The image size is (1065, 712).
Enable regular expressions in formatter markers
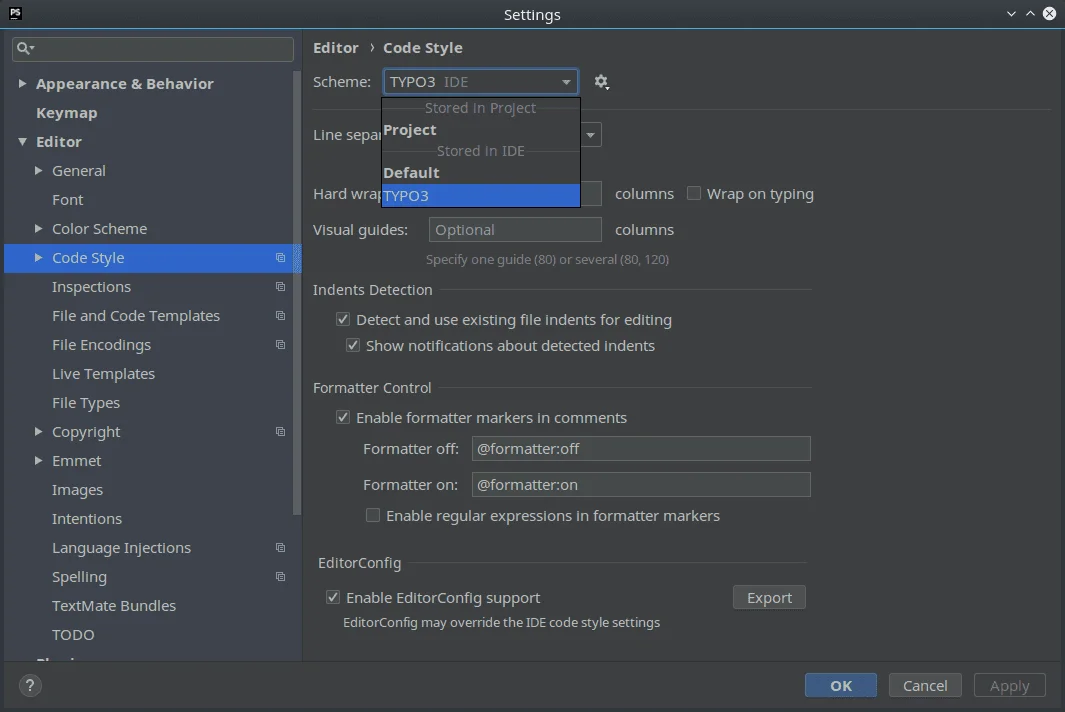(373, 515)
